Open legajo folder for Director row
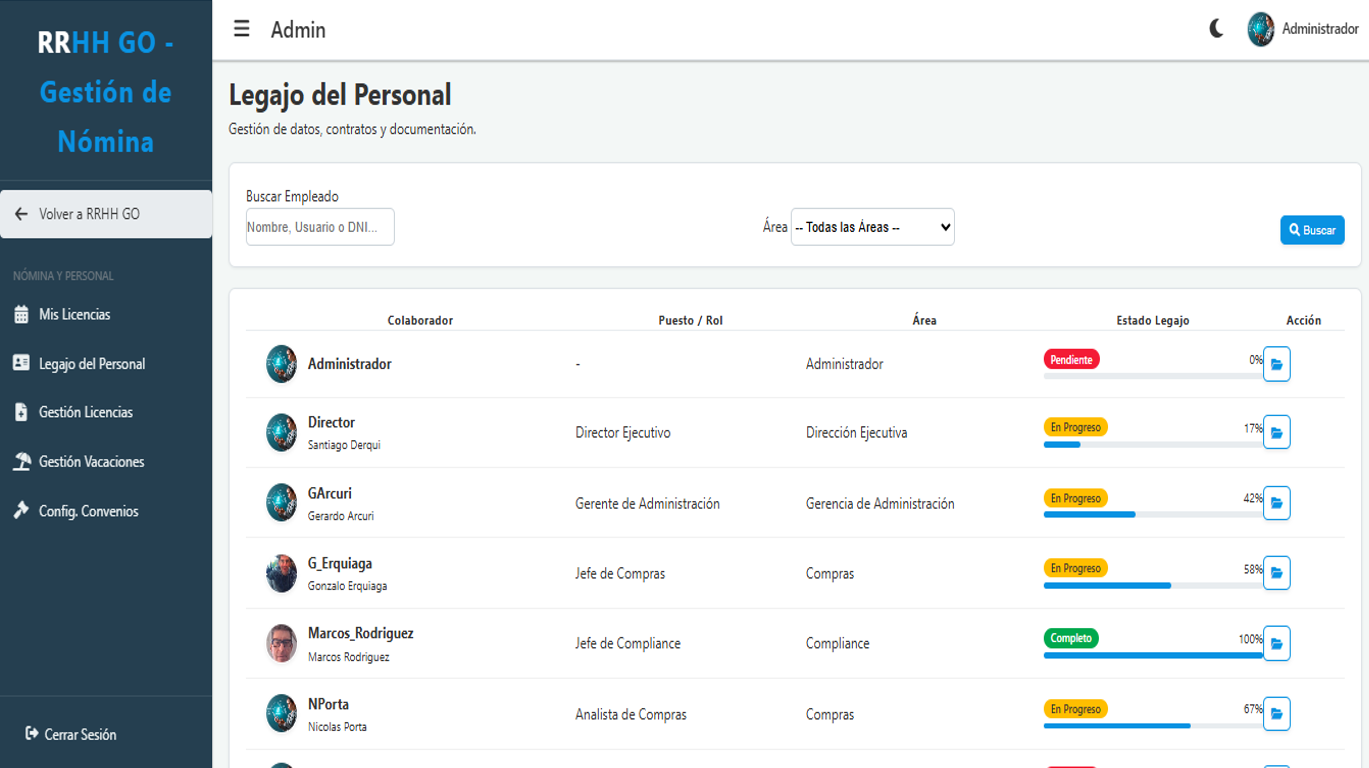The width and height of the screenshot is (1369, 768). point(1276,432)
